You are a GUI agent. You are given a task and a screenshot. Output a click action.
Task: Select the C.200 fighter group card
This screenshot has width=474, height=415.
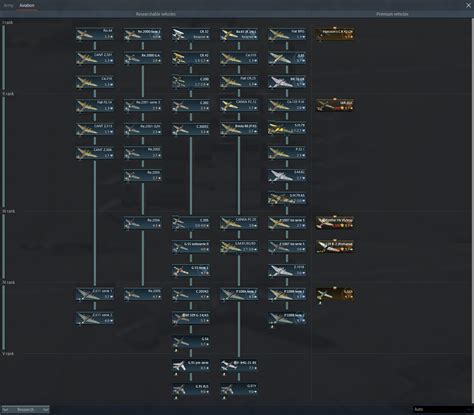coord(191,82)
